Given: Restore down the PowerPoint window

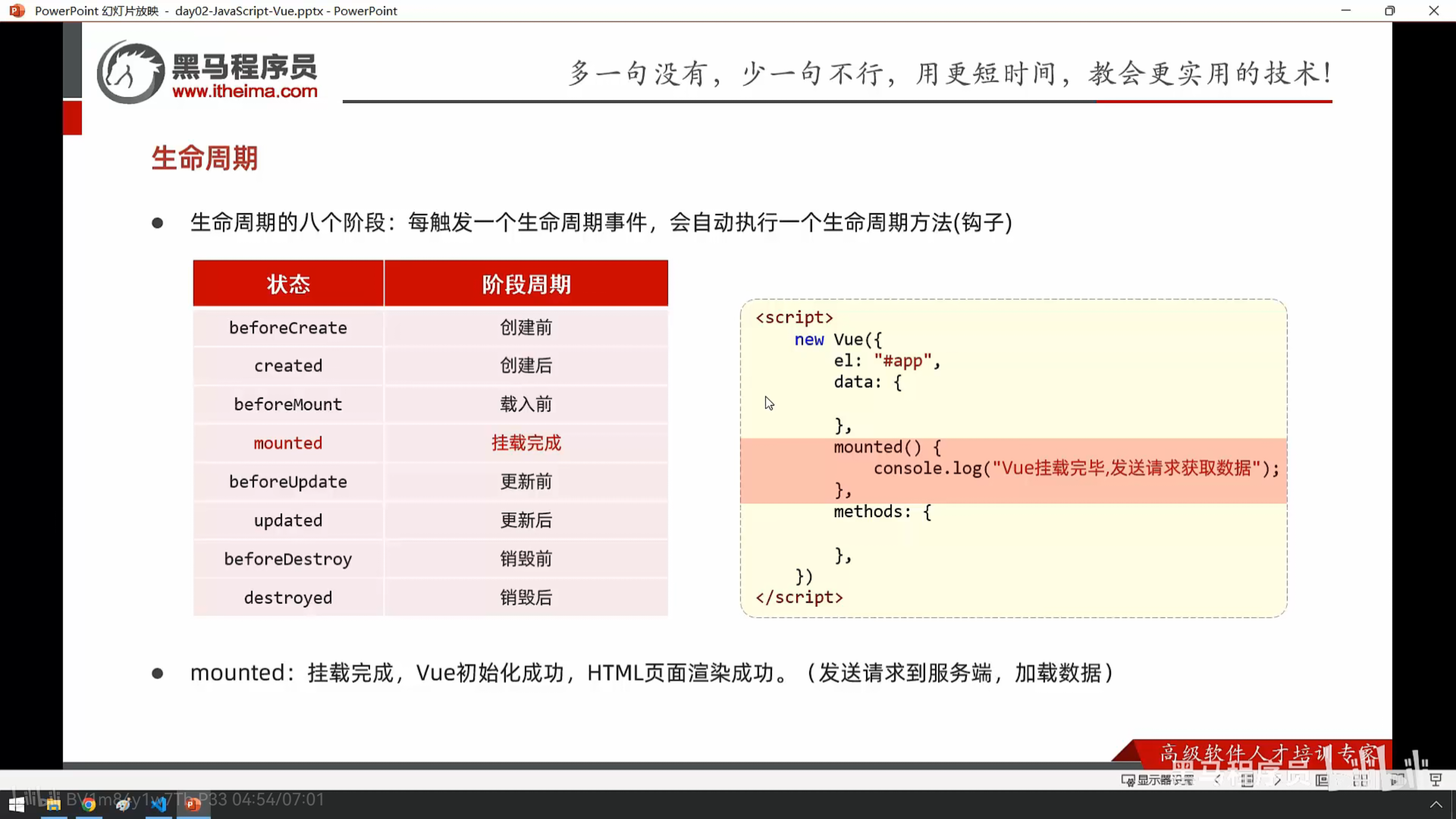Looking at the screenshot, I should point(1389,10).
